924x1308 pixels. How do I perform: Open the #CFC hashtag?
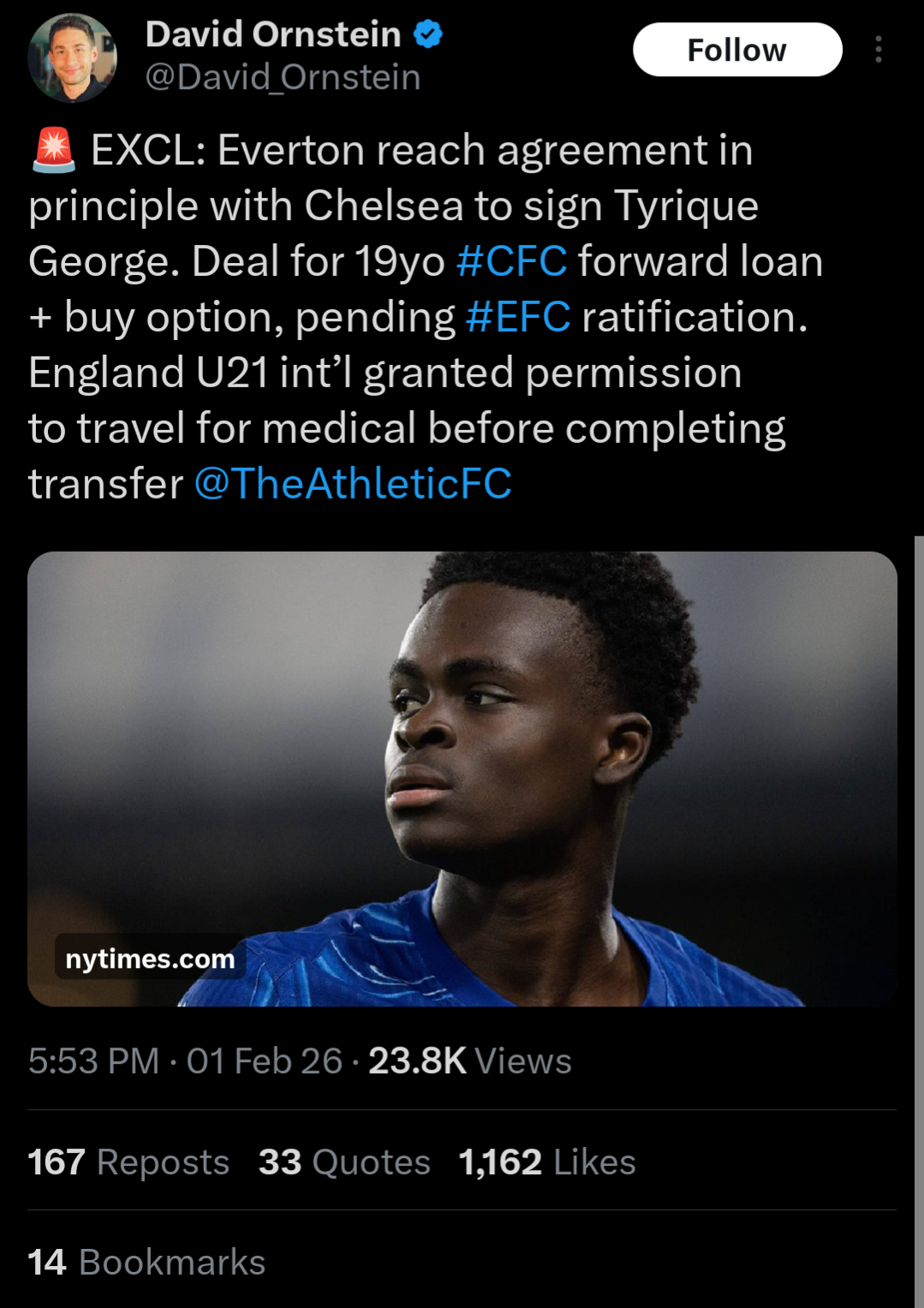click(511, 261)
